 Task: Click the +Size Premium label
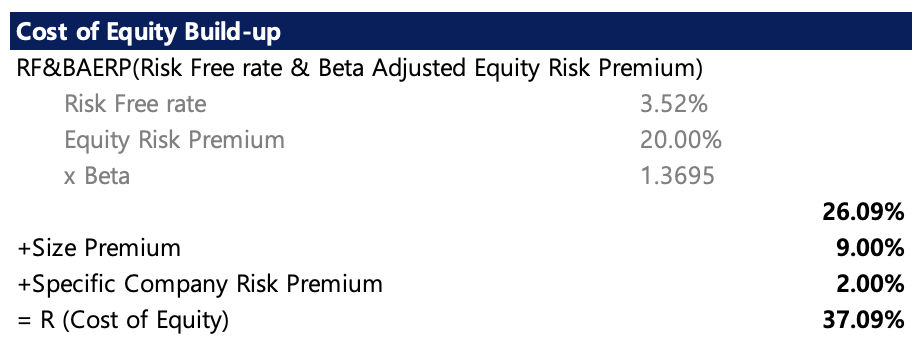click(99, 248)
